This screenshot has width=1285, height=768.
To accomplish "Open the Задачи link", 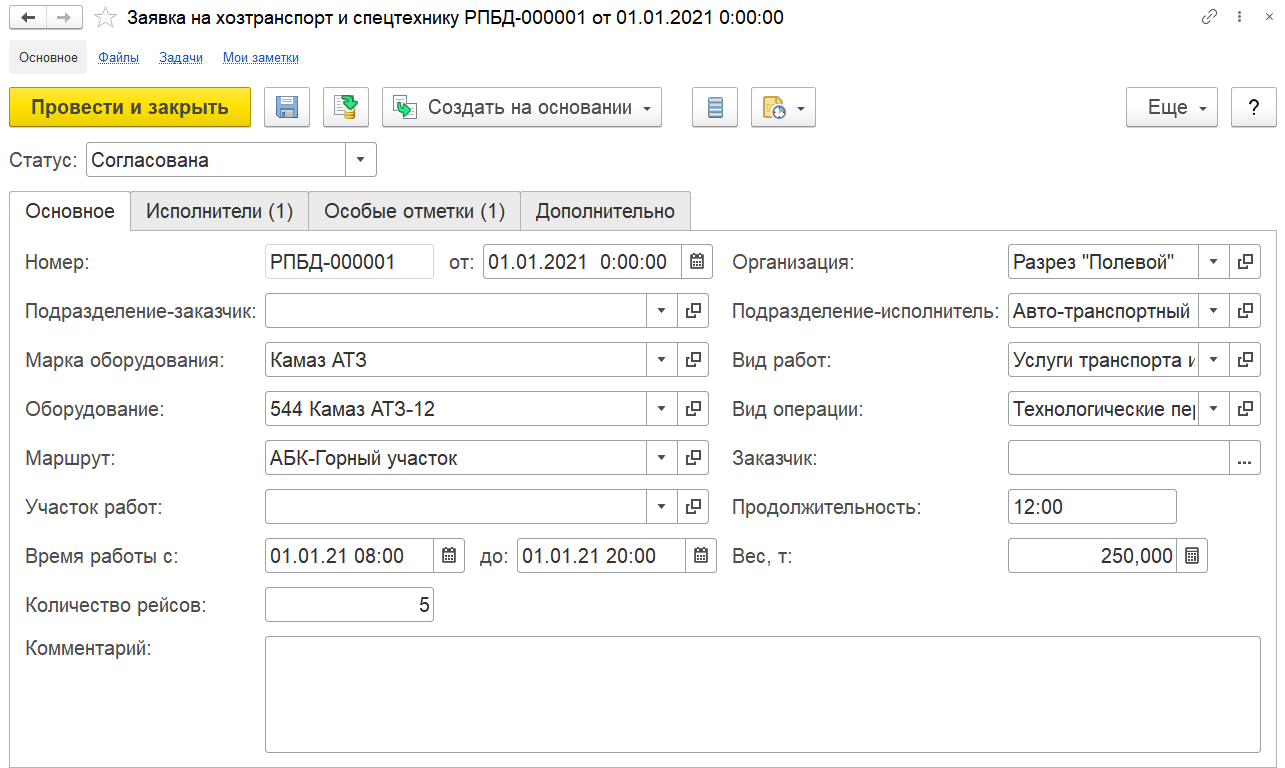I will pos(181,57).
